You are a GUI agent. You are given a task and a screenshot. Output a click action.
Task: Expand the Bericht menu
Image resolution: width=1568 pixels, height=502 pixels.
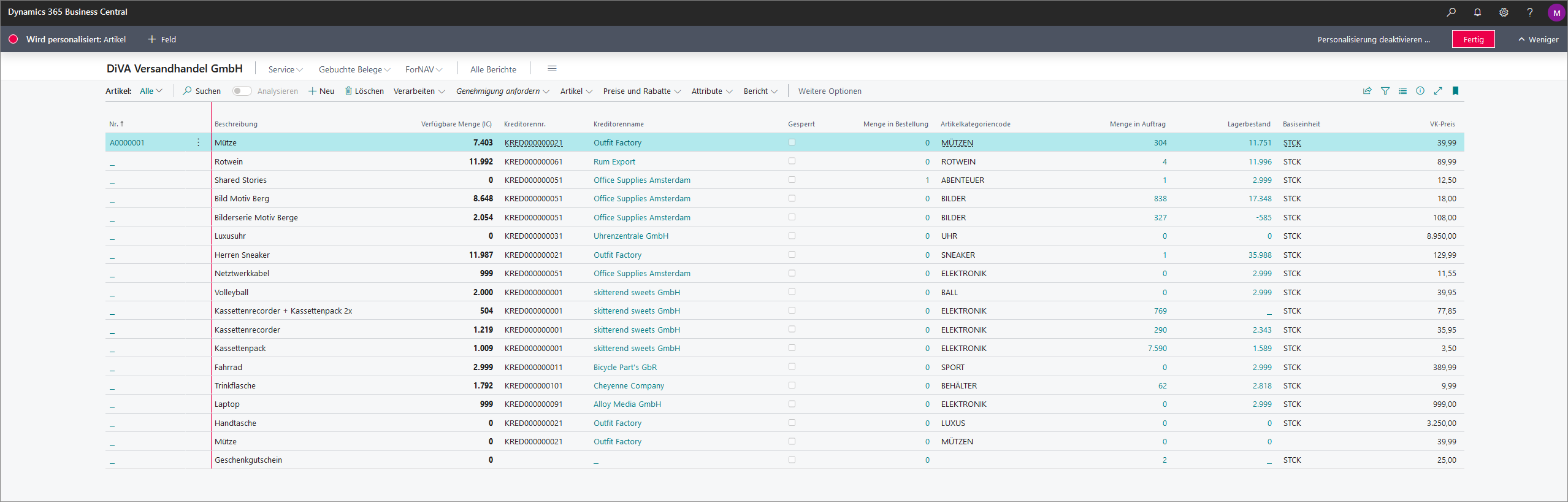click(760, 91)
